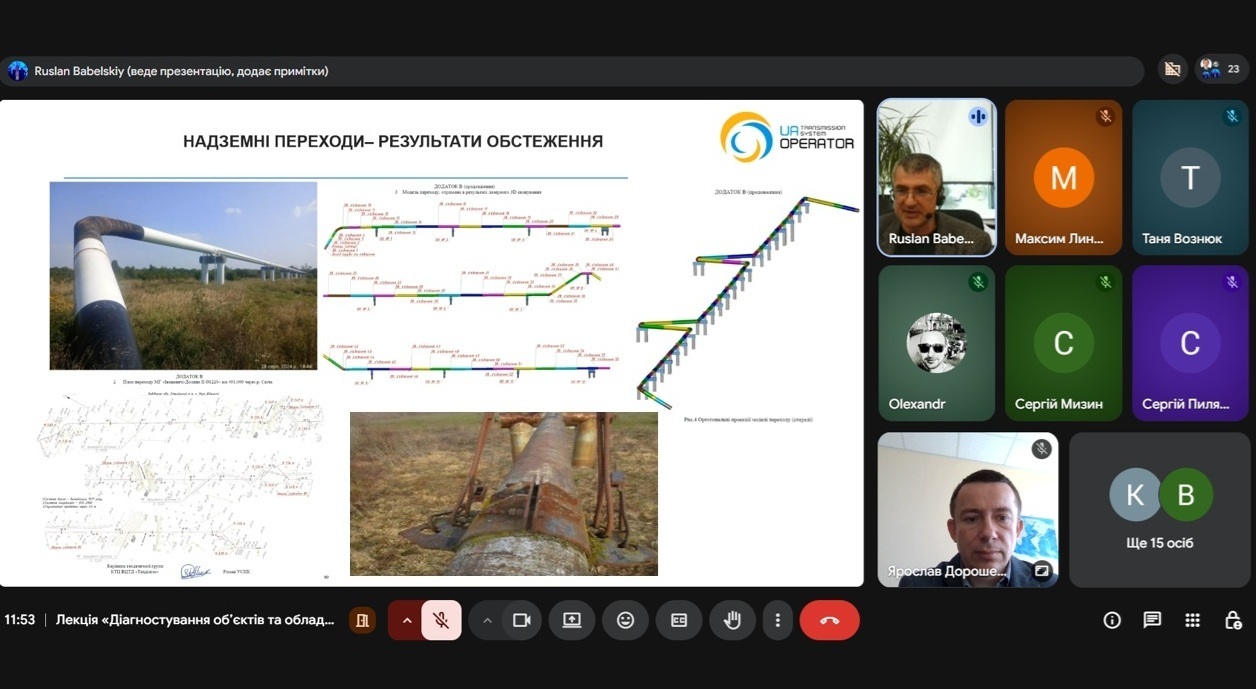Toggle the microphone mute button
The image size is (1256, 689).
tap(441, 620)
